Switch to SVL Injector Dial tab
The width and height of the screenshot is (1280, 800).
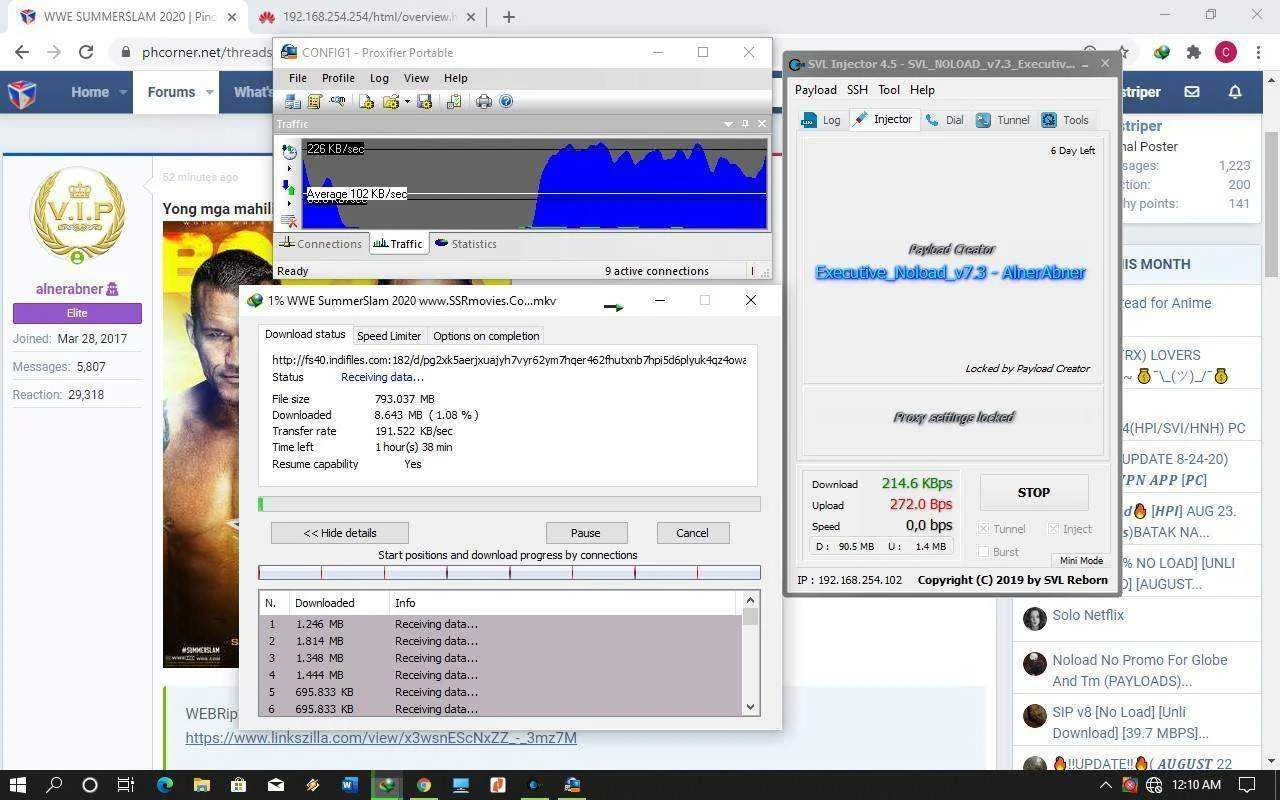[944, 120]
